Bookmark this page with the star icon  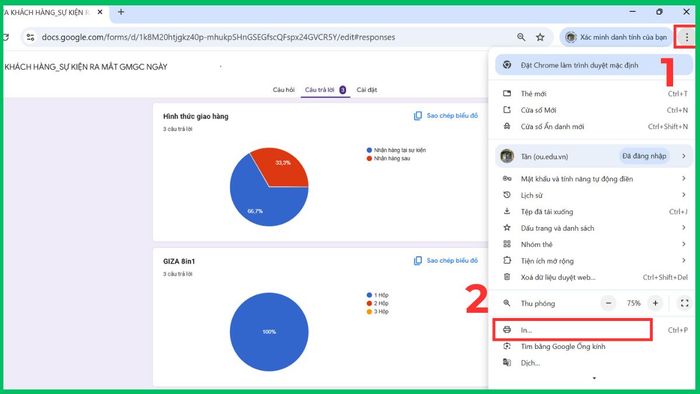coord(540,37)
